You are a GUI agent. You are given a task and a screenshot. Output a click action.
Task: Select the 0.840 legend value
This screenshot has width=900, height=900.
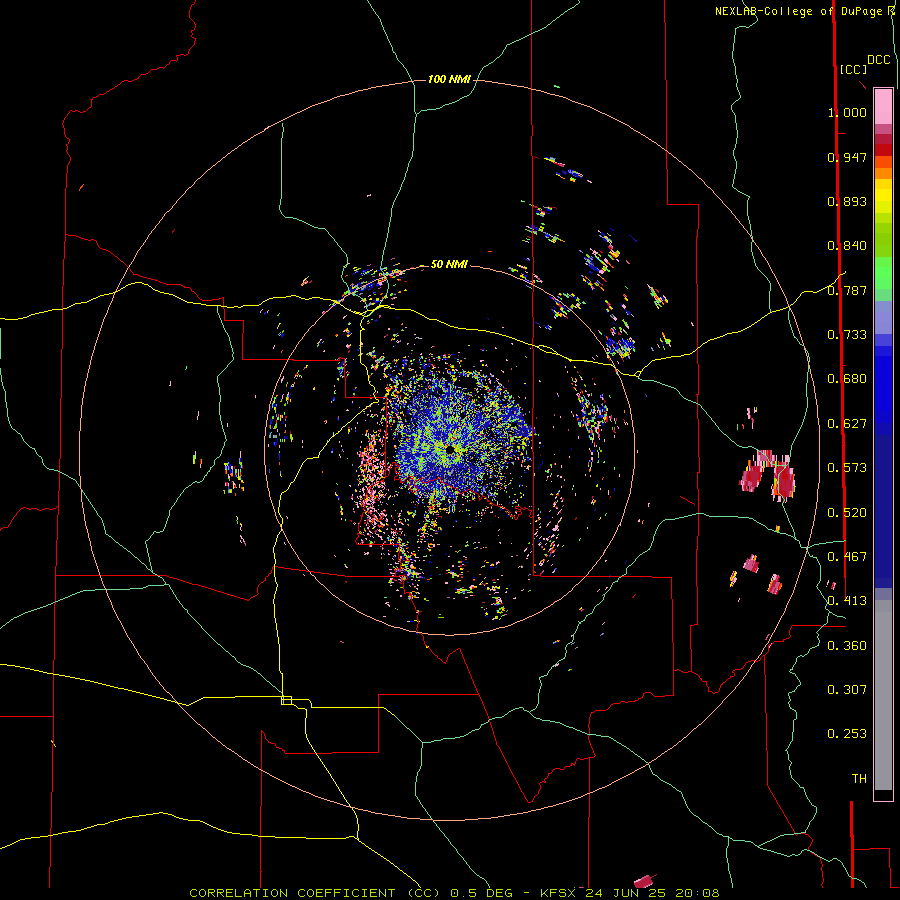click(847, 246)
